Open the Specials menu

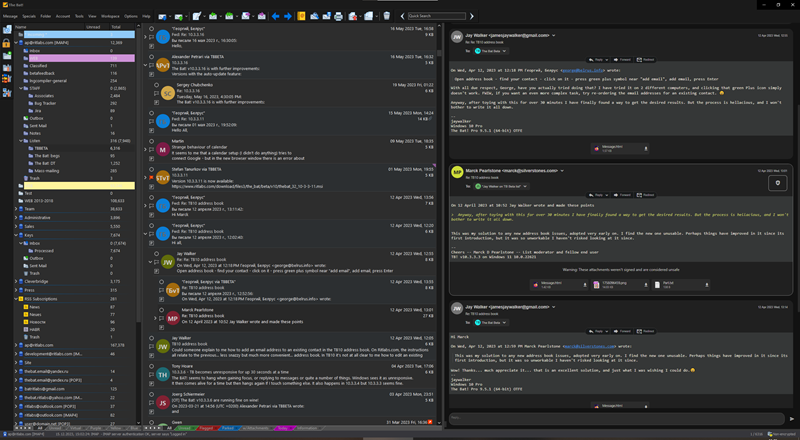coord(29,16)
